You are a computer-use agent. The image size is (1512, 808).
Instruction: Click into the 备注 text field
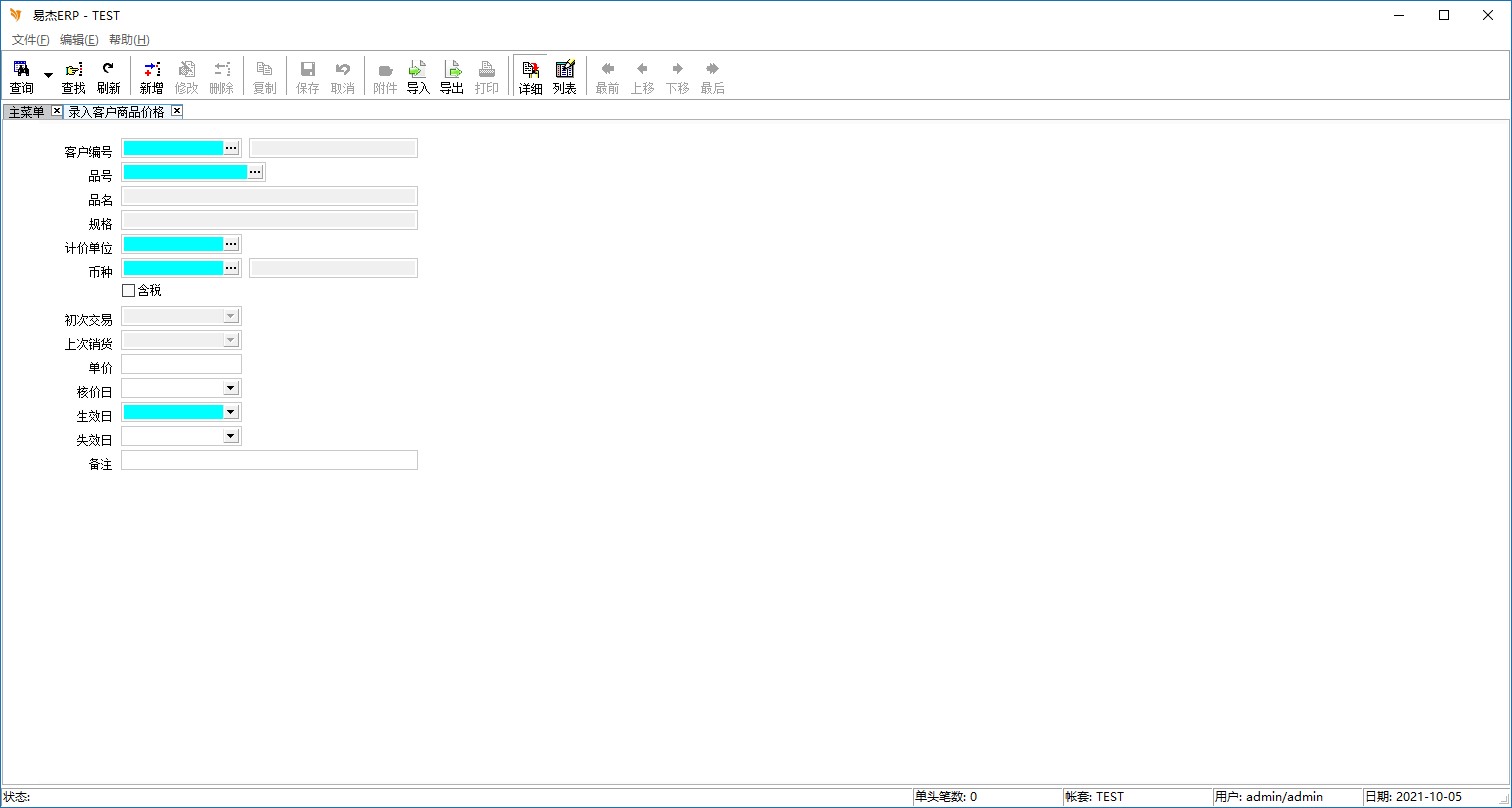pyautogui.click(x=269, y=460)
